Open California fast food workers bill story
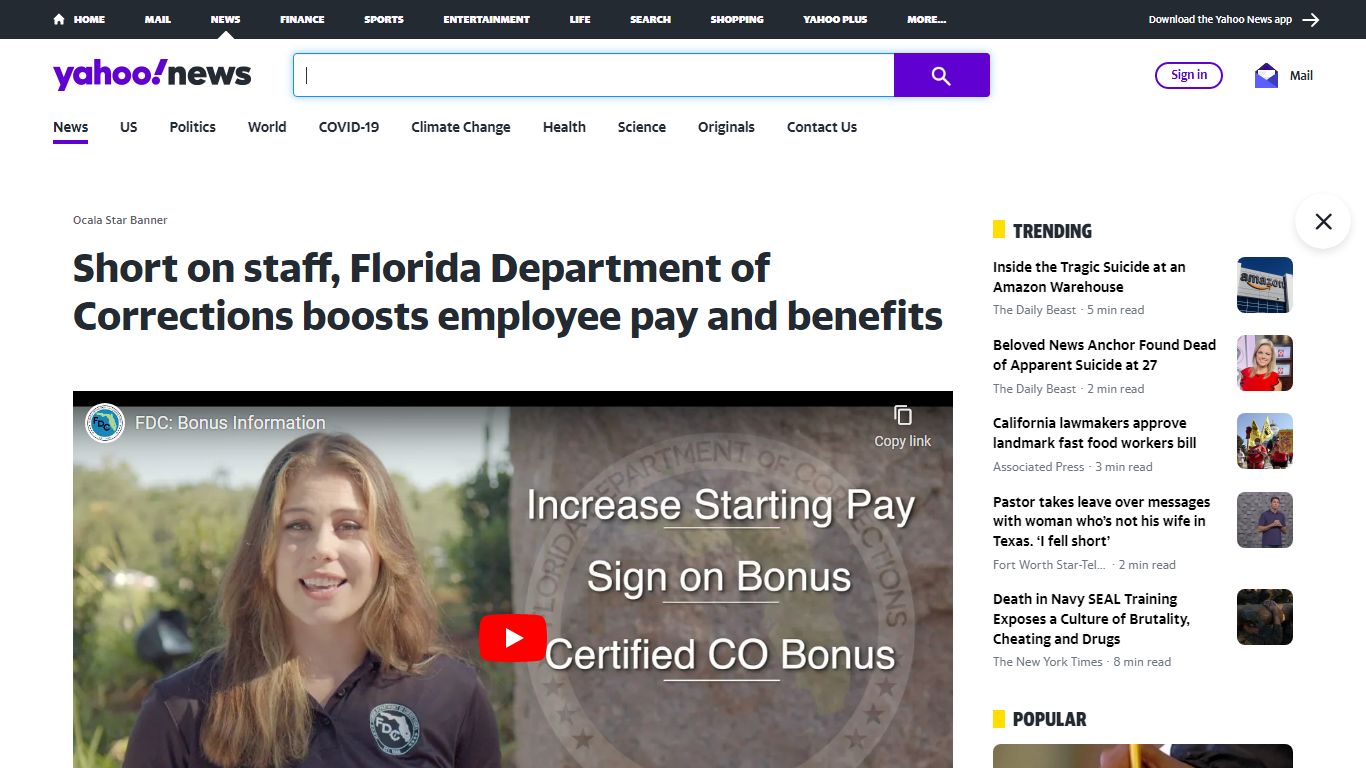 [1094, 433]
